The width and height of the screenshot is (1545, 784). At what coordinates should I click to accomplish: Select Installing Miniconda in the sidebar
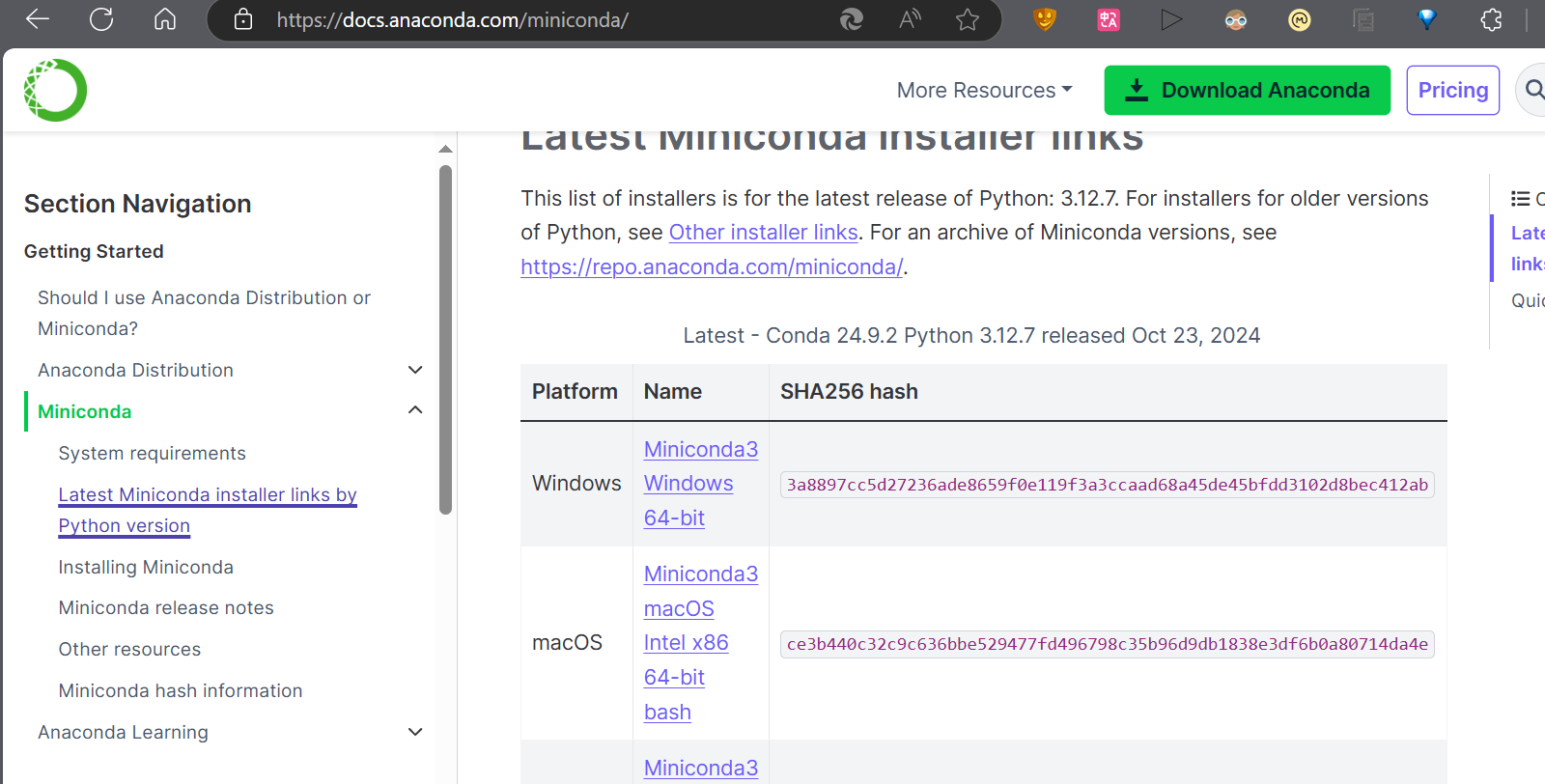click(146, 567)
